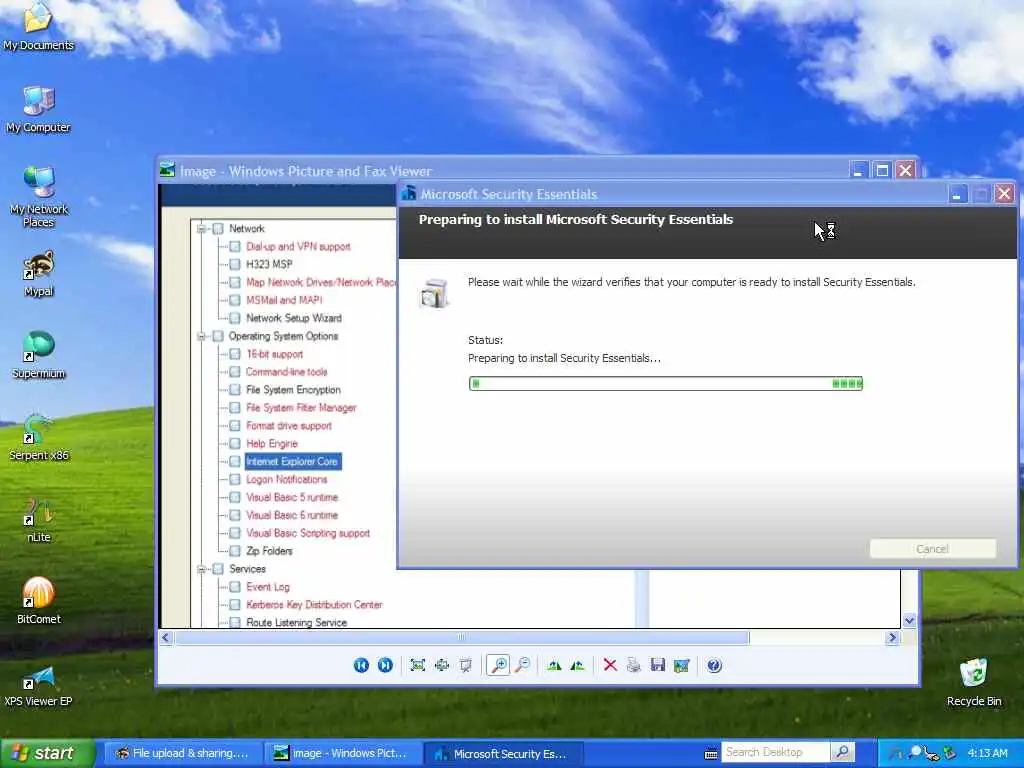Click the scroll down arrow in viewer
Image resolution: width=1024 pixels, height=768 pixels.
909,620
